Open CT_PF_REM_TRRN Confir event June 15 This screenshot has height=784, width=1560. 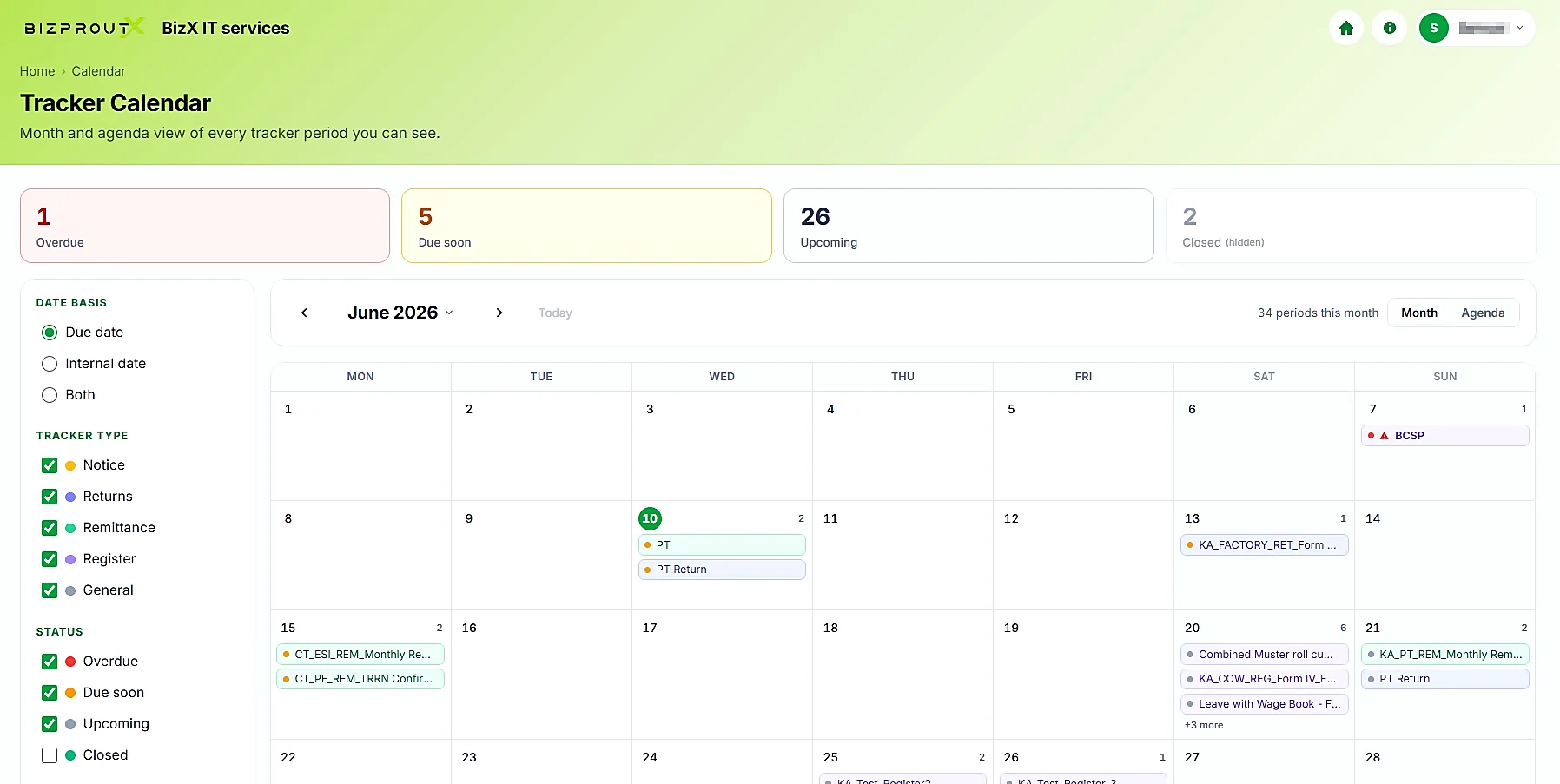click(x=360, y=679)
